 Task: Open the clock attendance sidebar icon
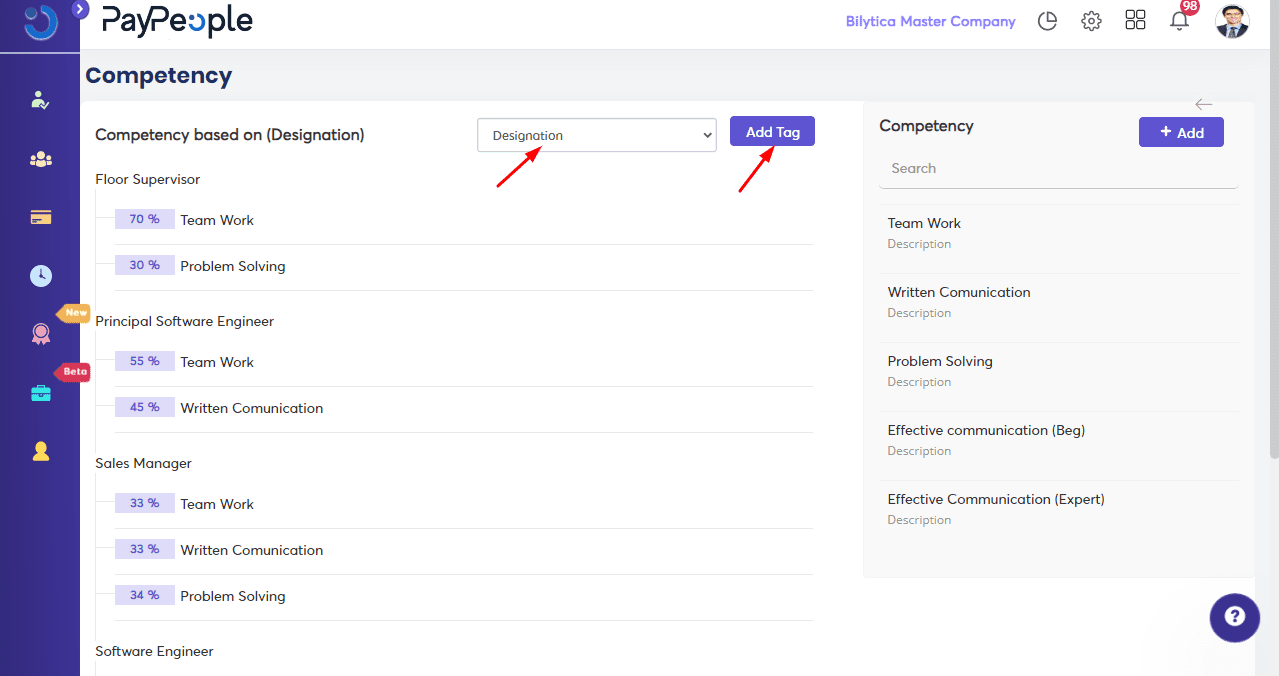(41, 276)
